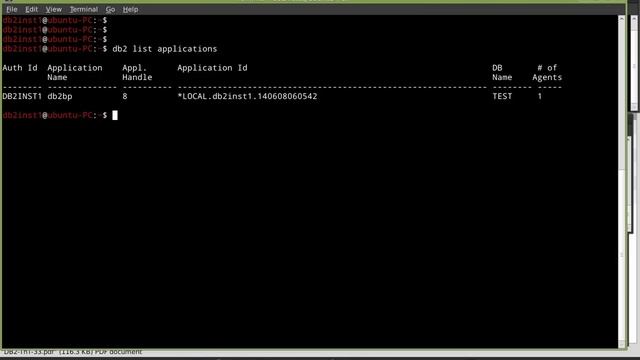The image size is (640, 360).
Task: Click the db2bp application name
Action: click(x=60, y=96)
